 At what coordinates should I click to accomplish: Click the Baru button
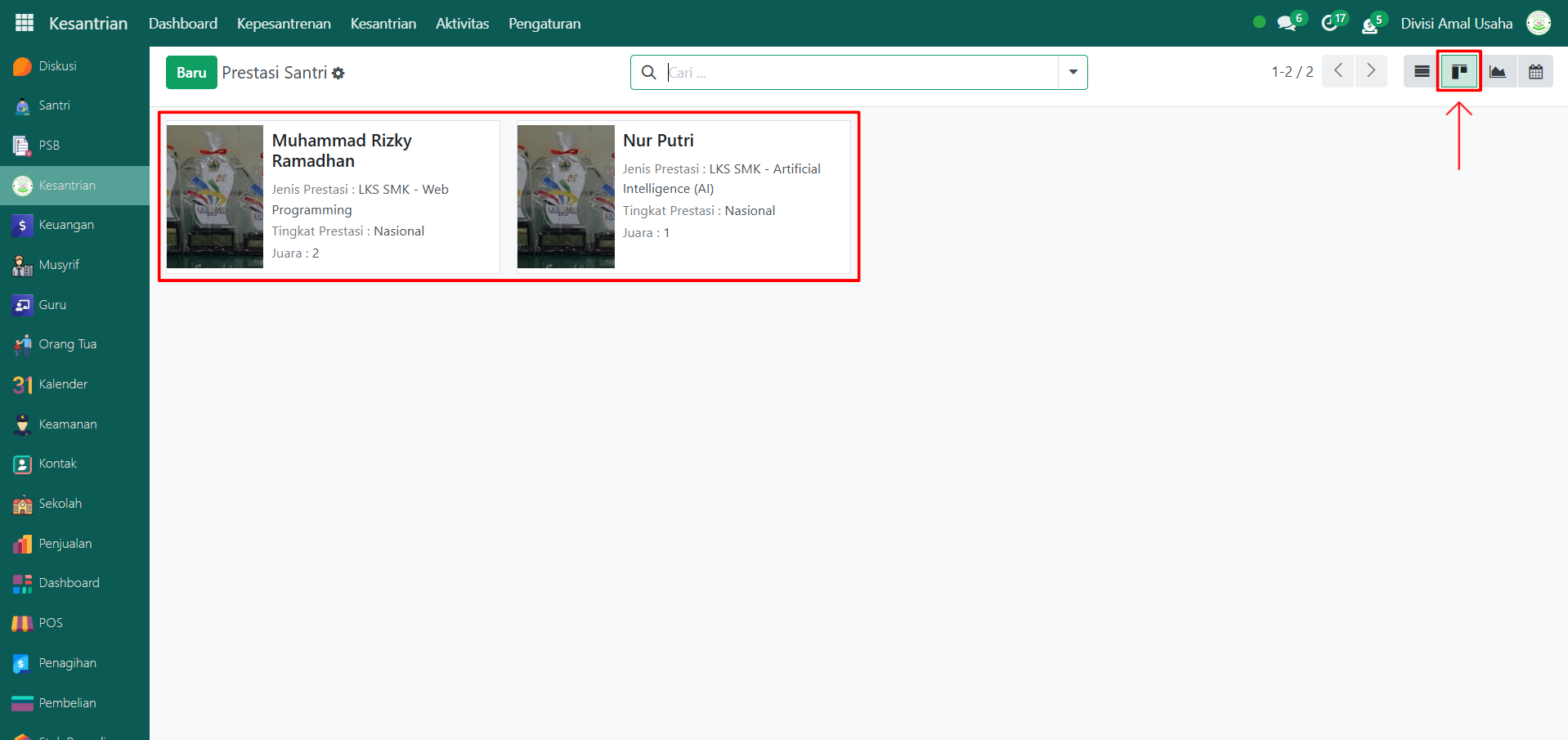click(191, 73)
